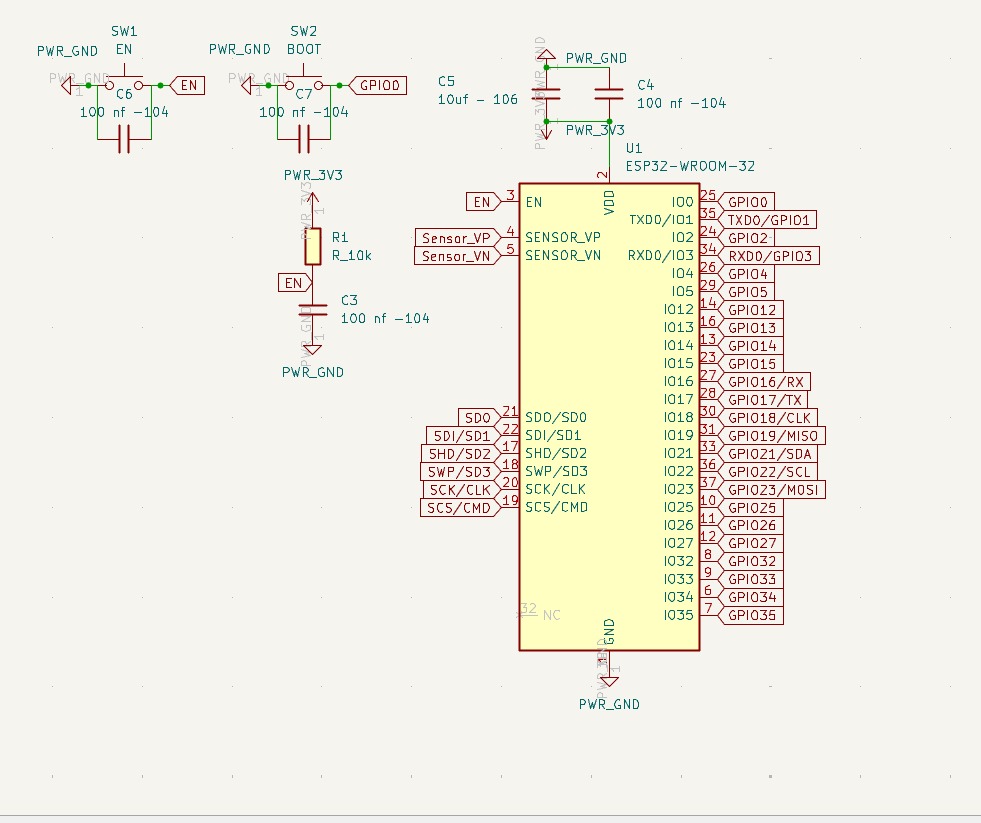Click the Sensor_VP global label
This screenshot has width=981, height=823.
(457, 238)
